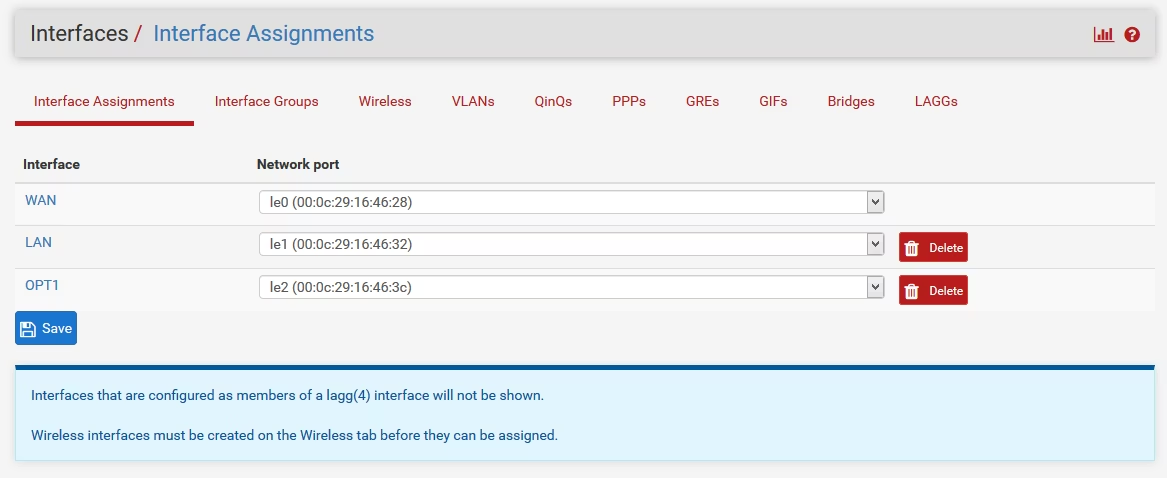Go to the Bridges tab

point(851,101)
